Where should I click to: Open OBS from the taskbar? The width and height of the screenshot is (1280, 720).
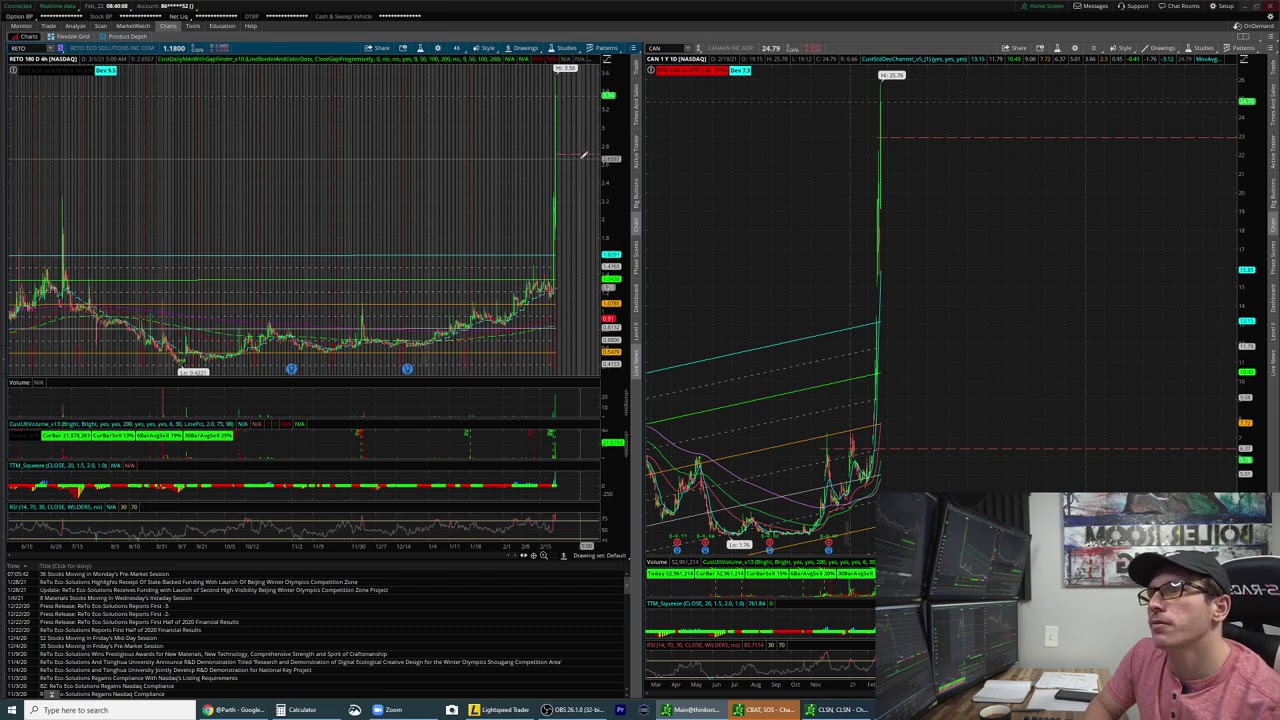click(x=575, y=710)
